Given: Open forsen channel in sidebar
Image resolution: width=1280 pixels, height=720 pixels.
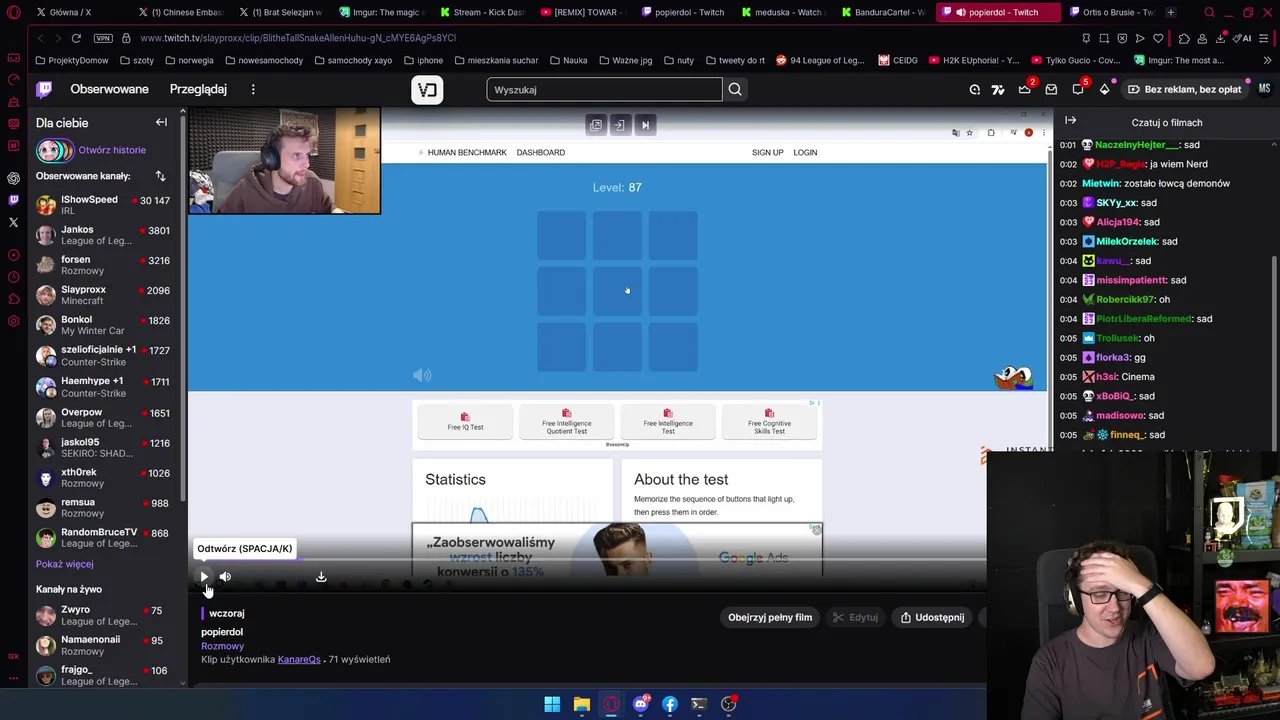Looking at the screenshot, I should (x=104, y=265).
